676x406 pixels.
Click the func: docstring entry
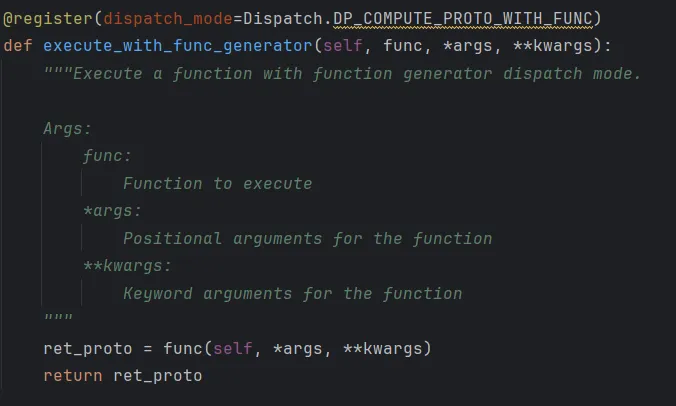[x=107, y=156]
